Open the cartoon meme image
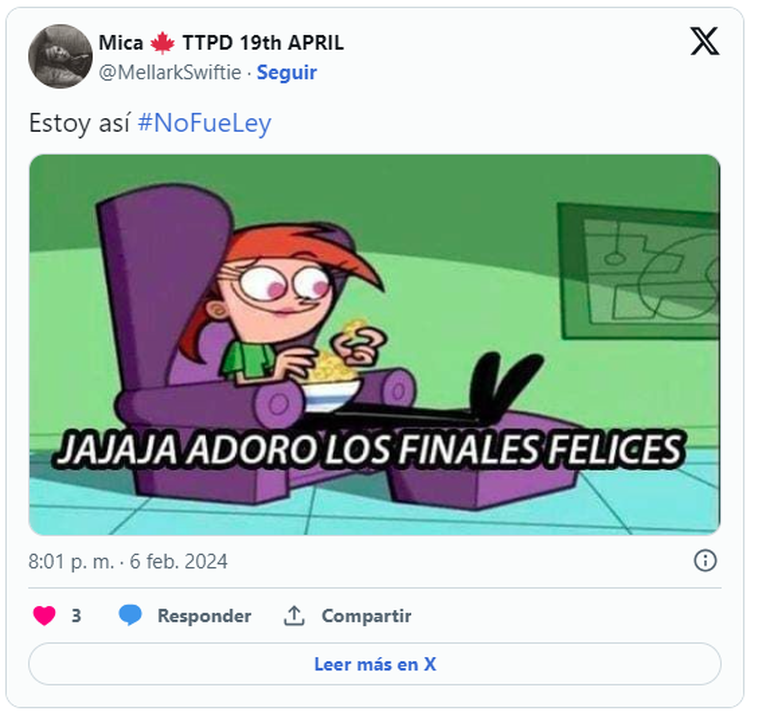Image resolution: width=770 pixels, height=723 pixels. click(375, 345)
